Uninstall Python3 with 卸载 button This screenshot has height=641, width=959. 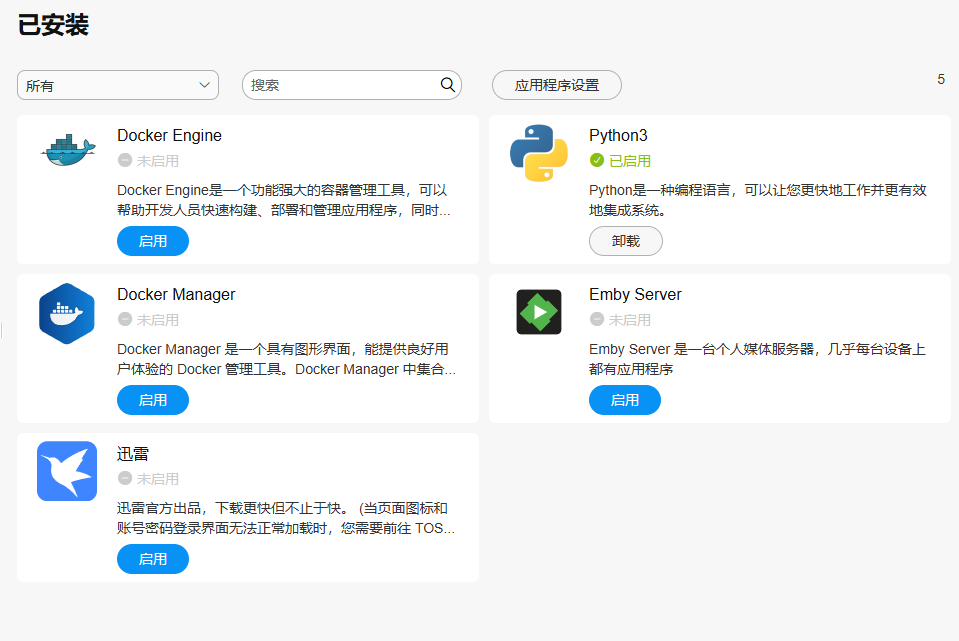(626, 241)
